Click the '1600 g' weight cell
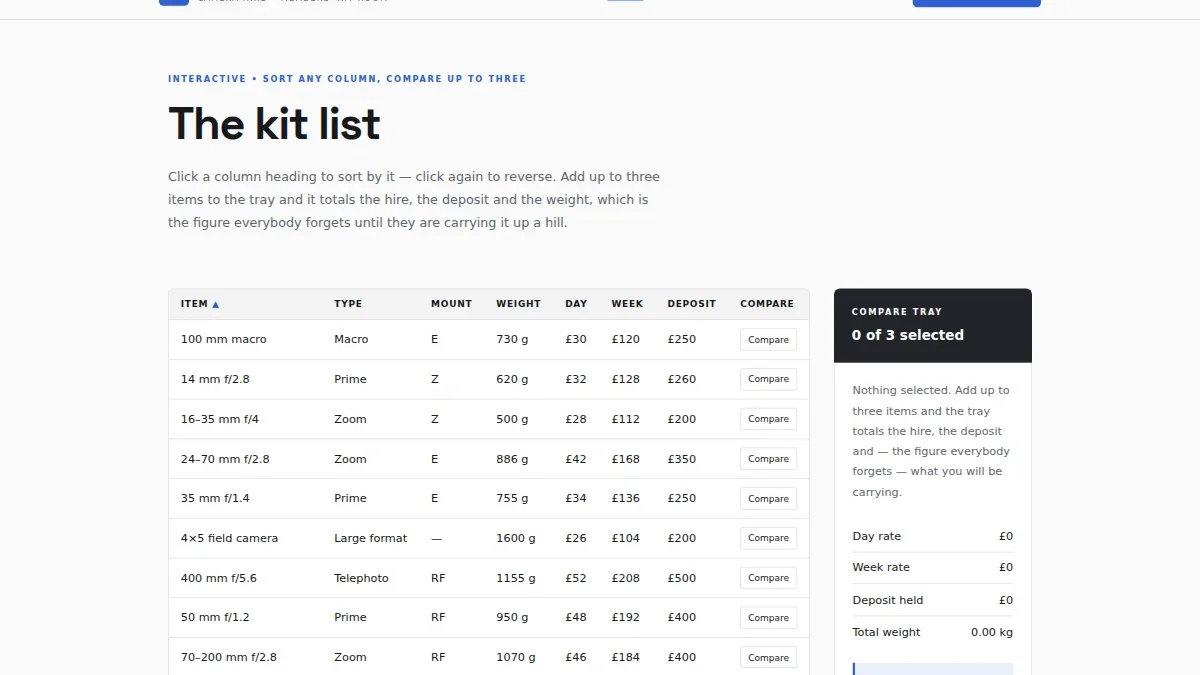 click(516, 538)
